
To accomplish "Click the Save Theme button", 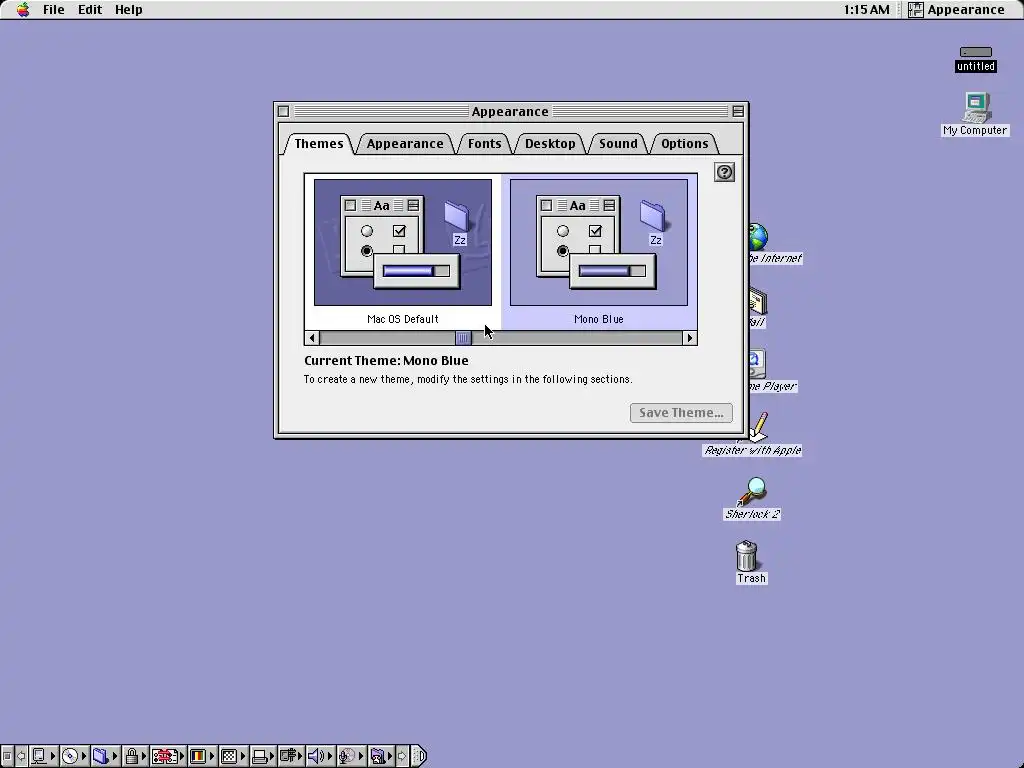I will tap(681, 413).
